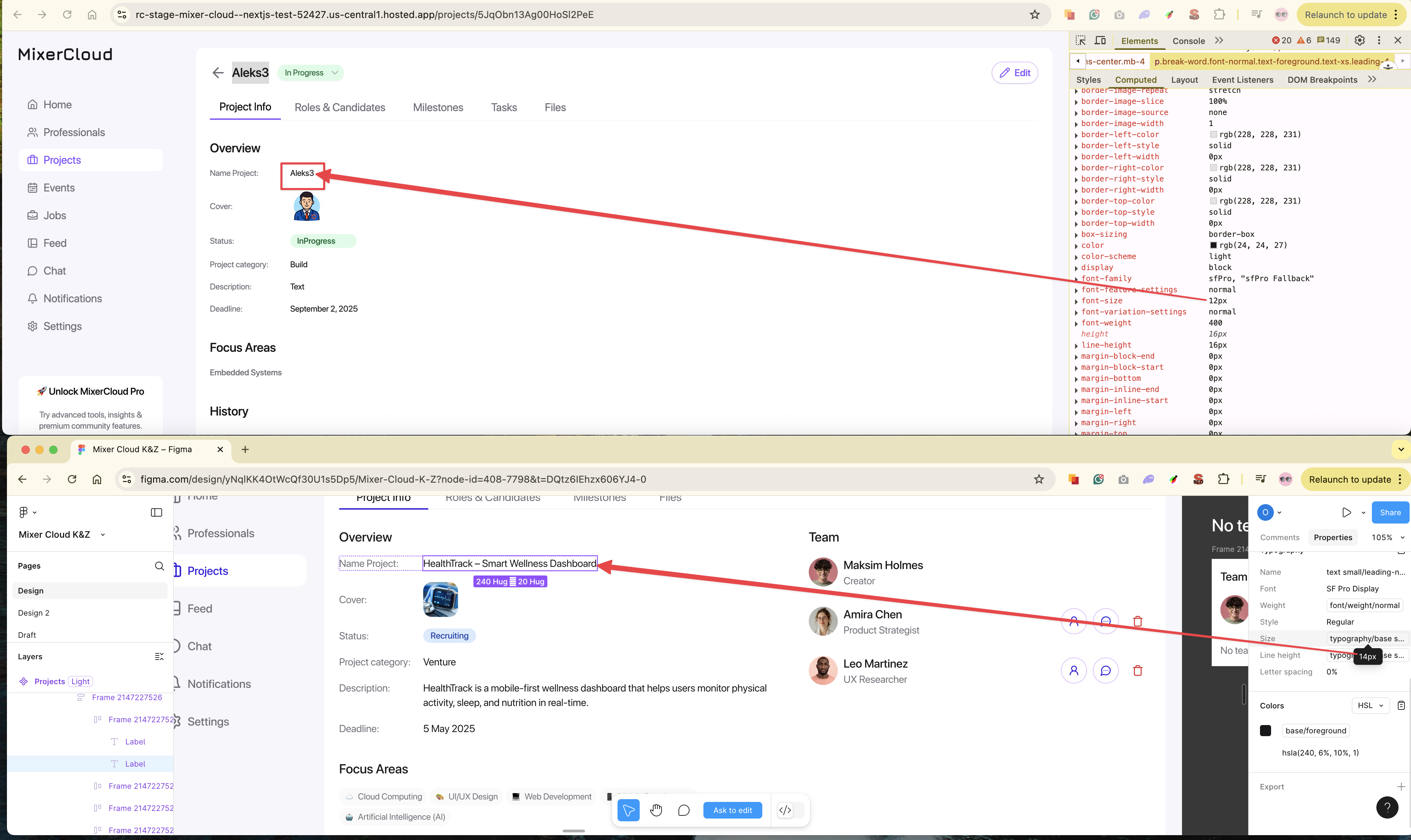1411x840 pixels.
Task: Open the HSL color format dropdown
Action: click(1370, 705)
